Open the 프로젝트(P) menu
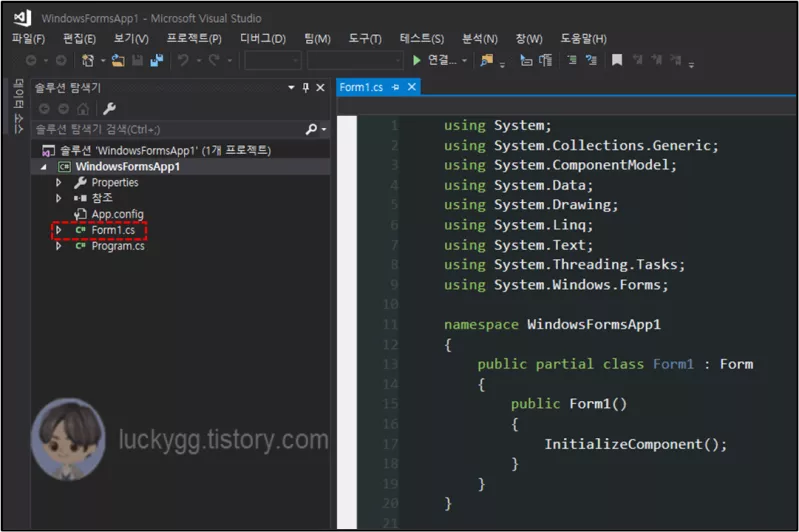799x532 pixels. click(194, 39)
